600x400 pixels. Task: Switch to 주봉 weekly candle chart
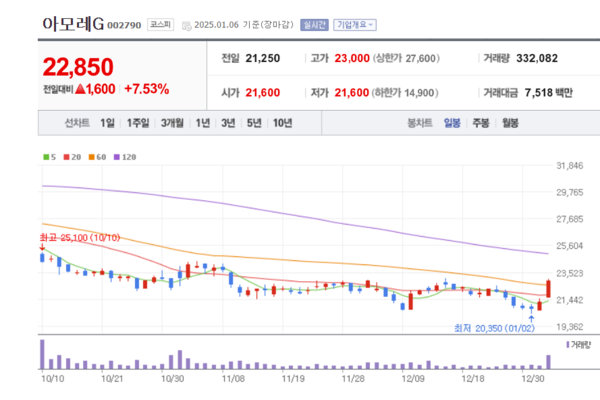pyautogui.click(x=481, y=123)
